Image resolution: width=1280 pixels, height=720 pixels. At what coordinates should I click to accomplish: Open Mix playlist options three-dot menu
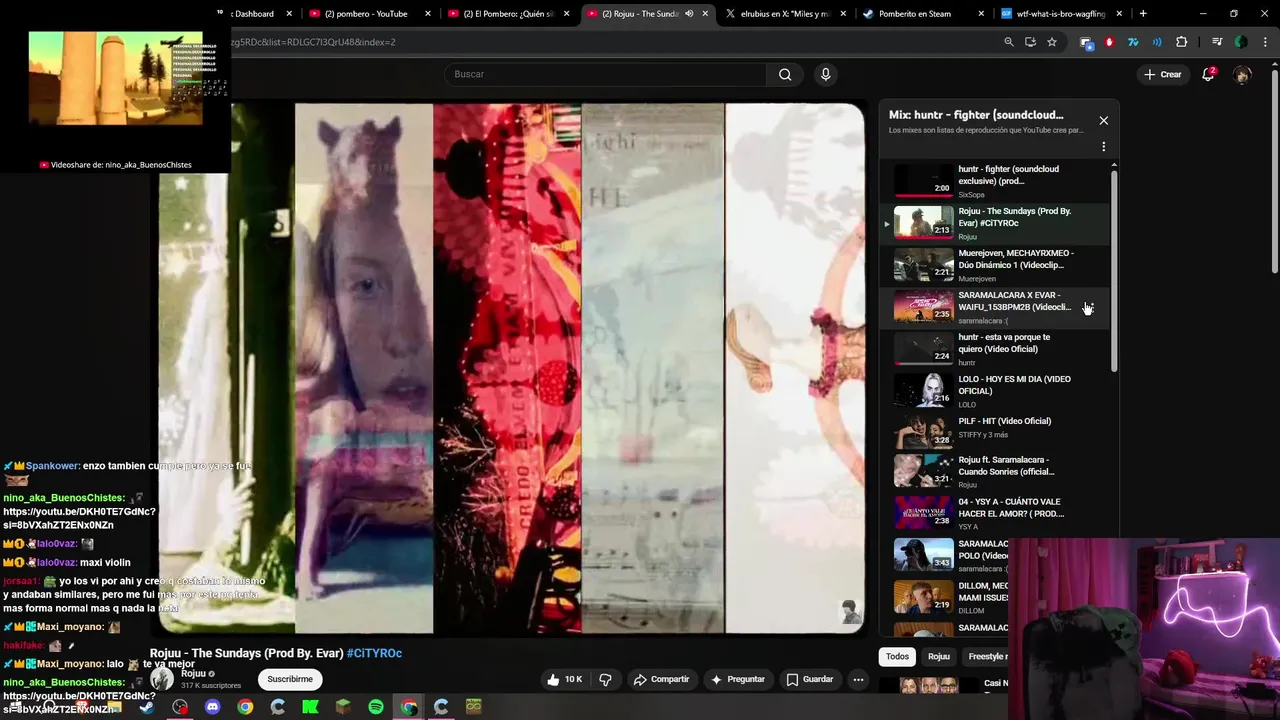tap(1103, 146)
